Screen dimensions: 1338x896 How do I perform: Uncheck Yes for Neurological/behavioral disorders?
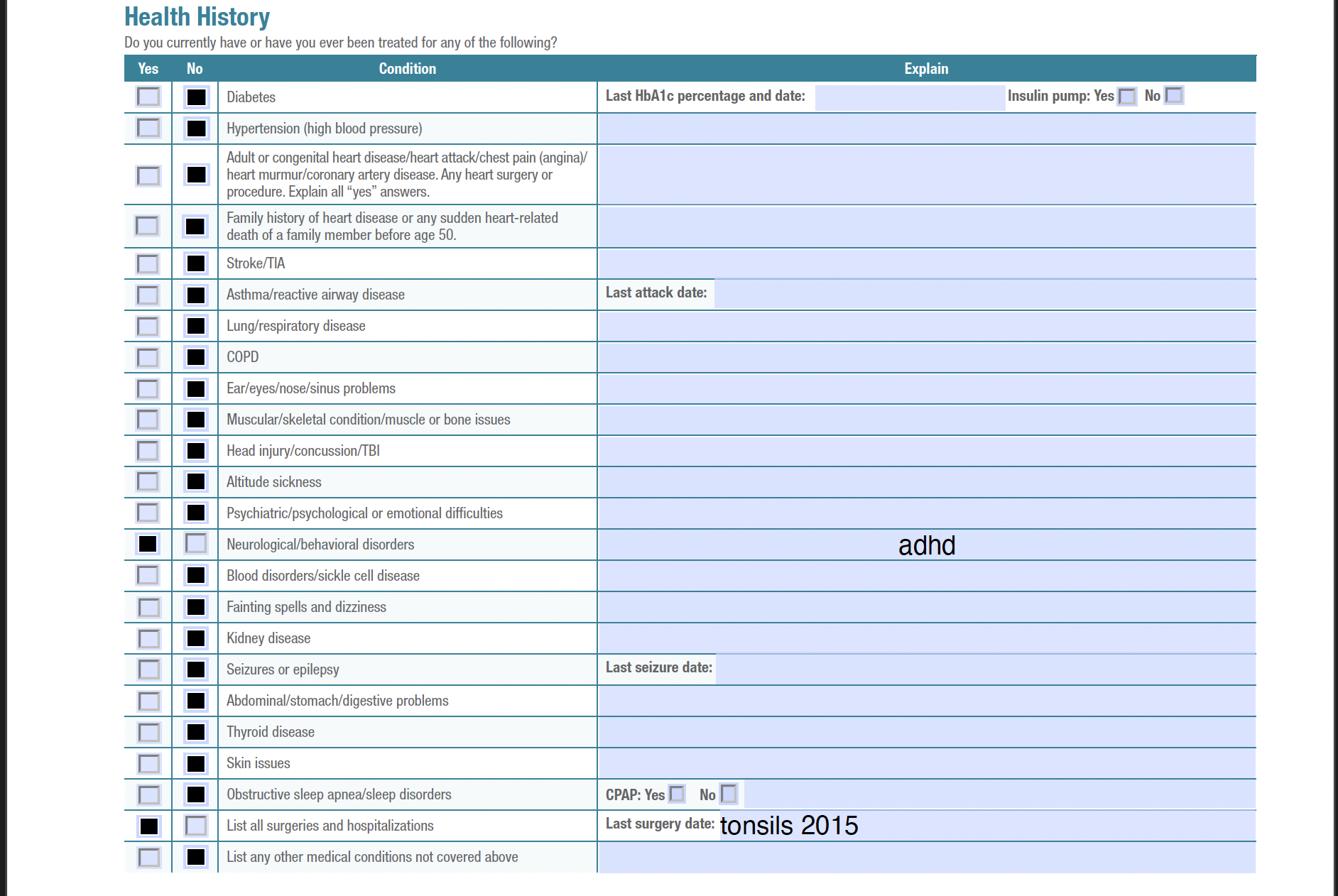[148, 544]
